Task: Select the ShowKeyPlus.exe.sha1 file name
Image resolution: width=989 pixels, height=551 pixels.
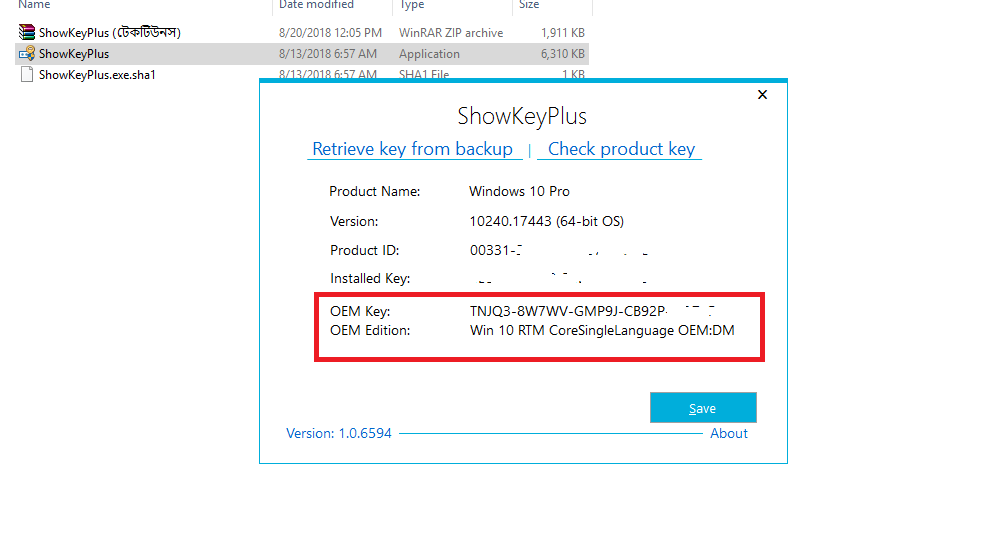Action: [97, 75]
